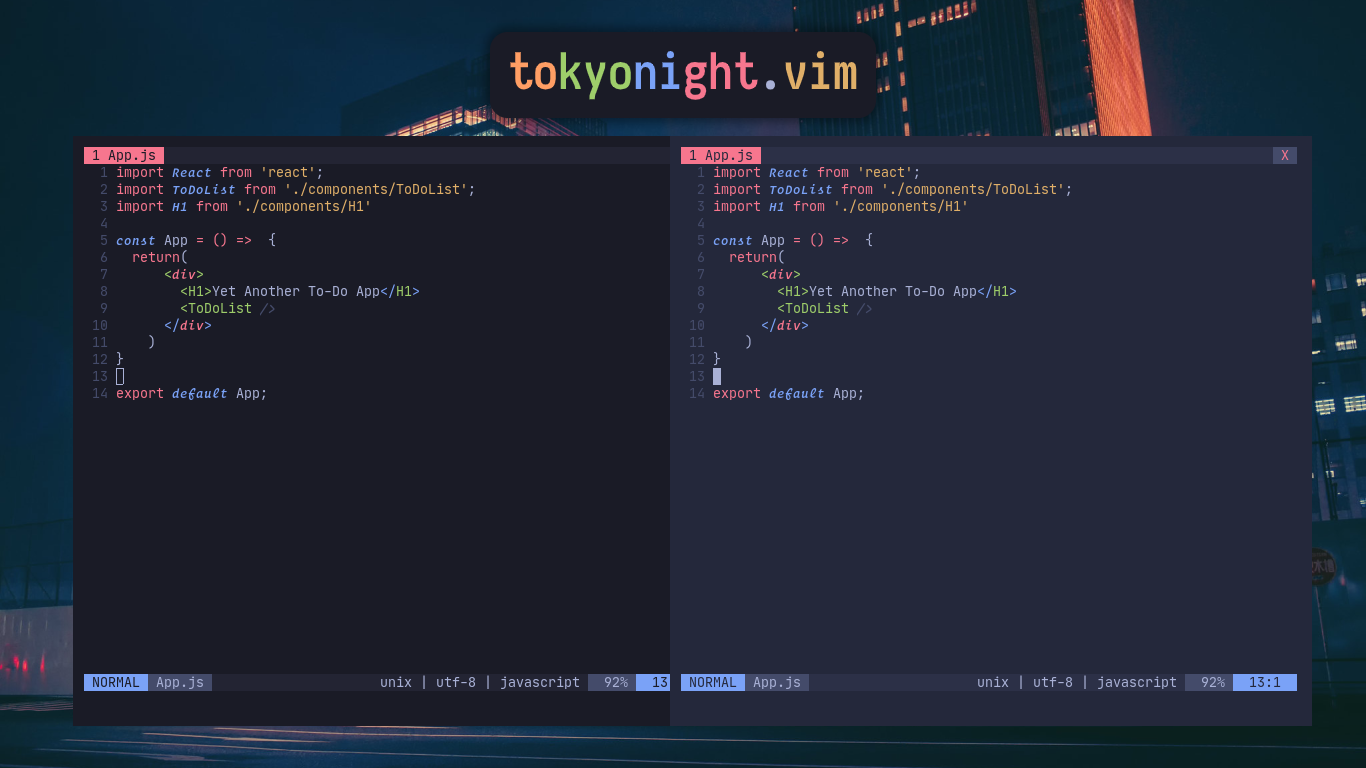Viewport: 1366px width, 768px height.
Task: Click './components/ToDoList' string in right pane
Action: click(973, 189)
